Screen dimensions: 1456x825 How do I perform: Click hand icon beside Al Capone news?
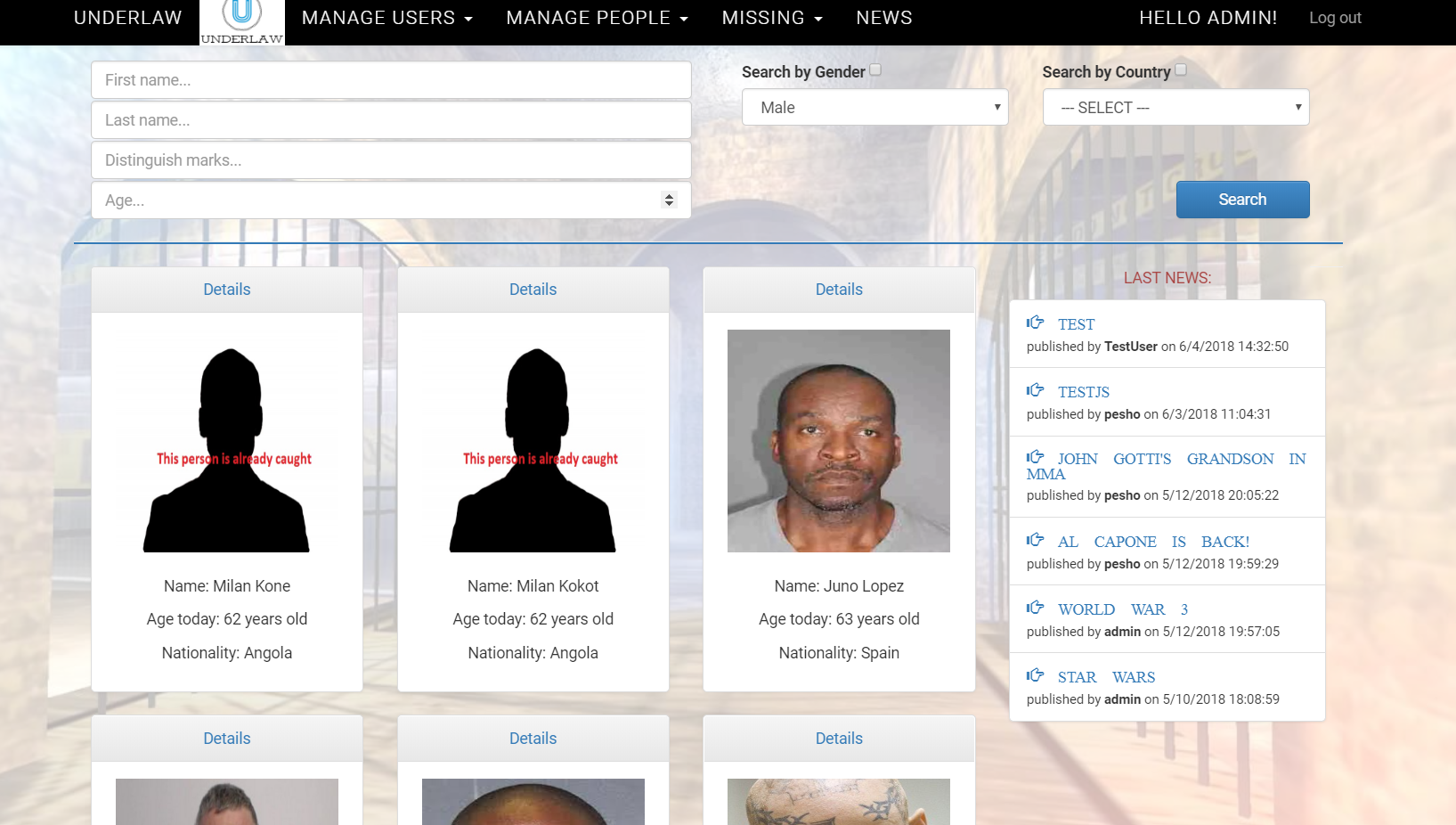tap(1035, 540)
